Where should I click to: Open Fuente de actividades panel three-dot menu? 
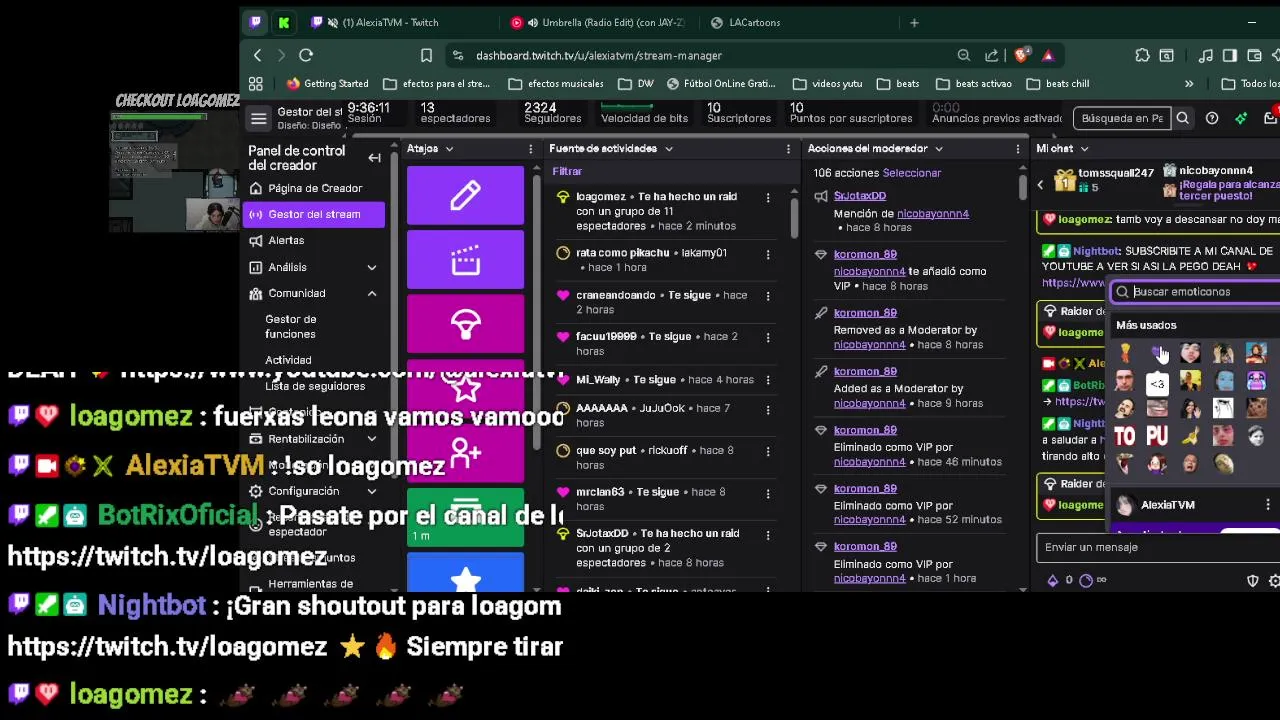790,149
